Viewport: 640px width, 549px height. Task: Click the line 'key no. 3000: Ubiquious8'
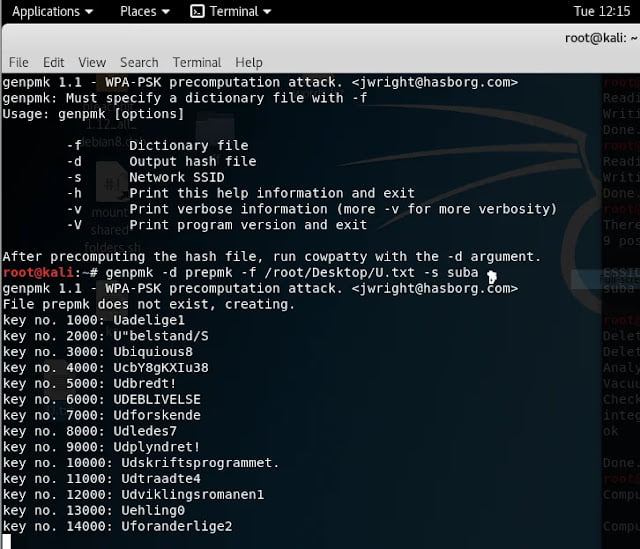tap(98, 352)
